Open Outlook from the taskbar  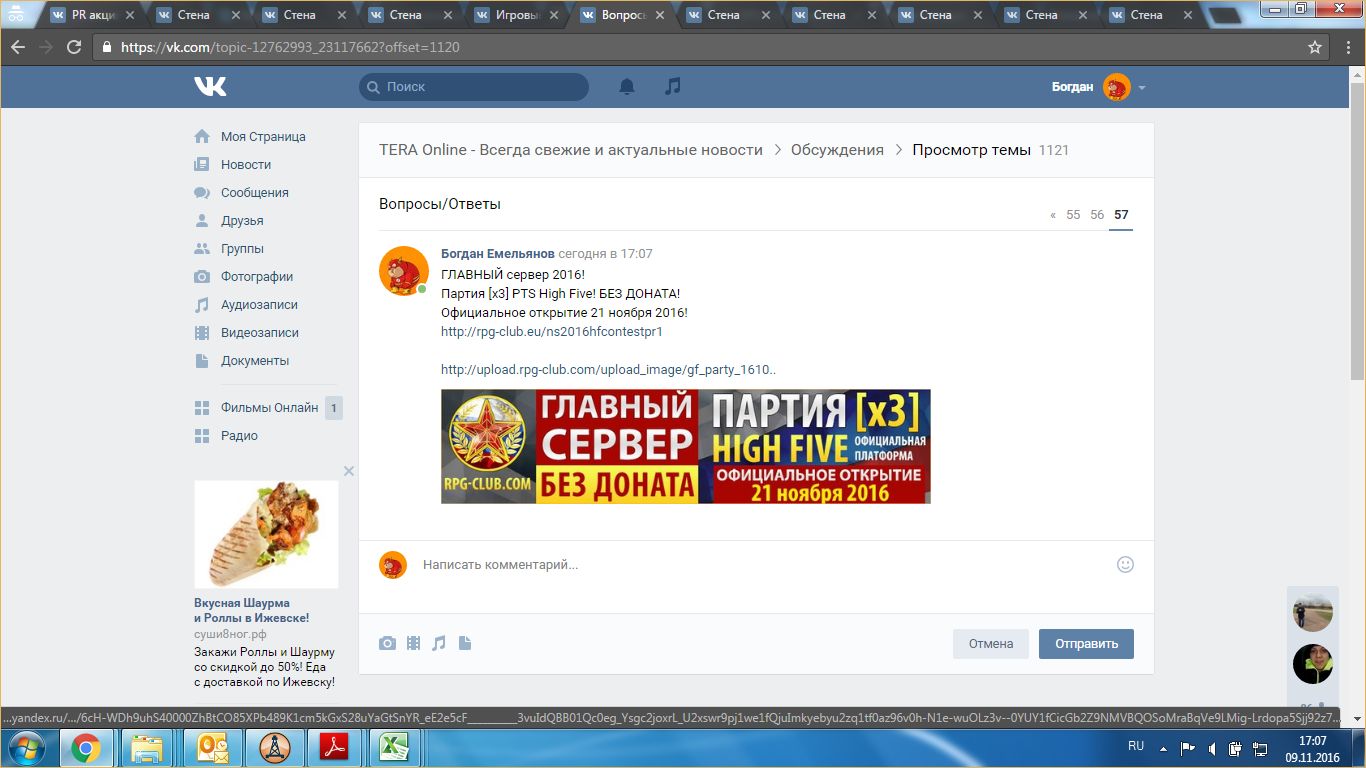pos(214,748)
